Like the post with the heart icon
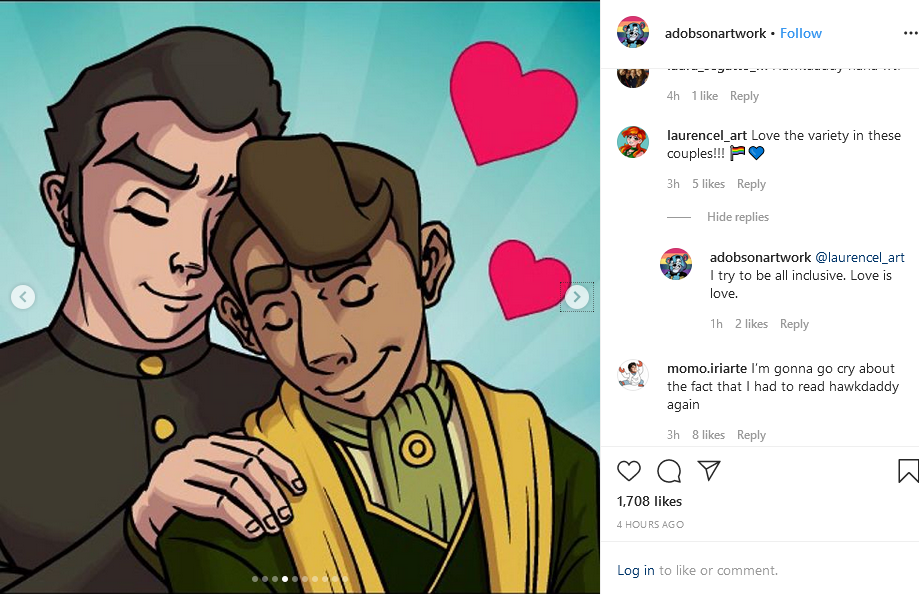919x594 pixels. pos(629,471)
